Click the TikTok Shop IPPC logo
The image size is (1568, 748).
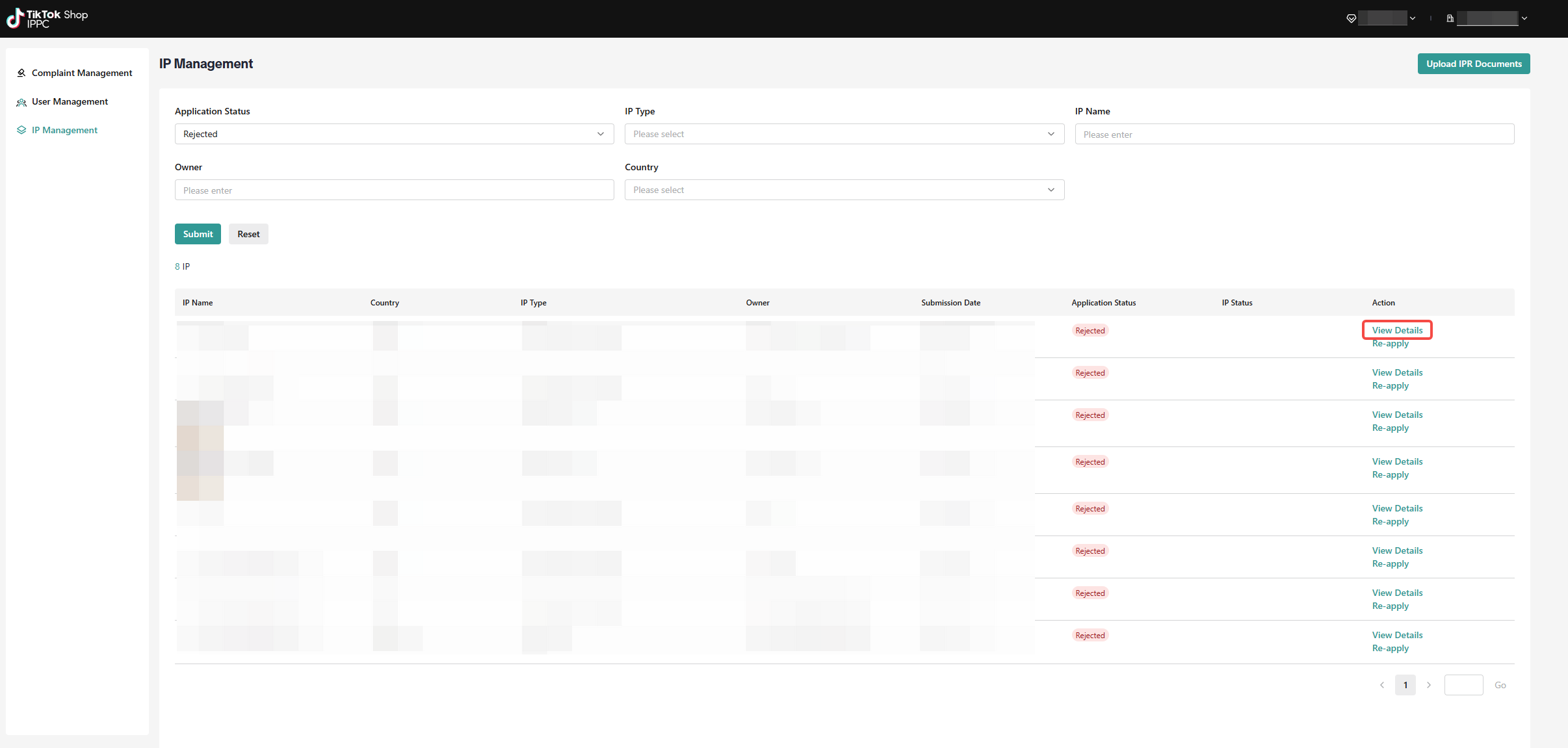(x=47, y=18)
